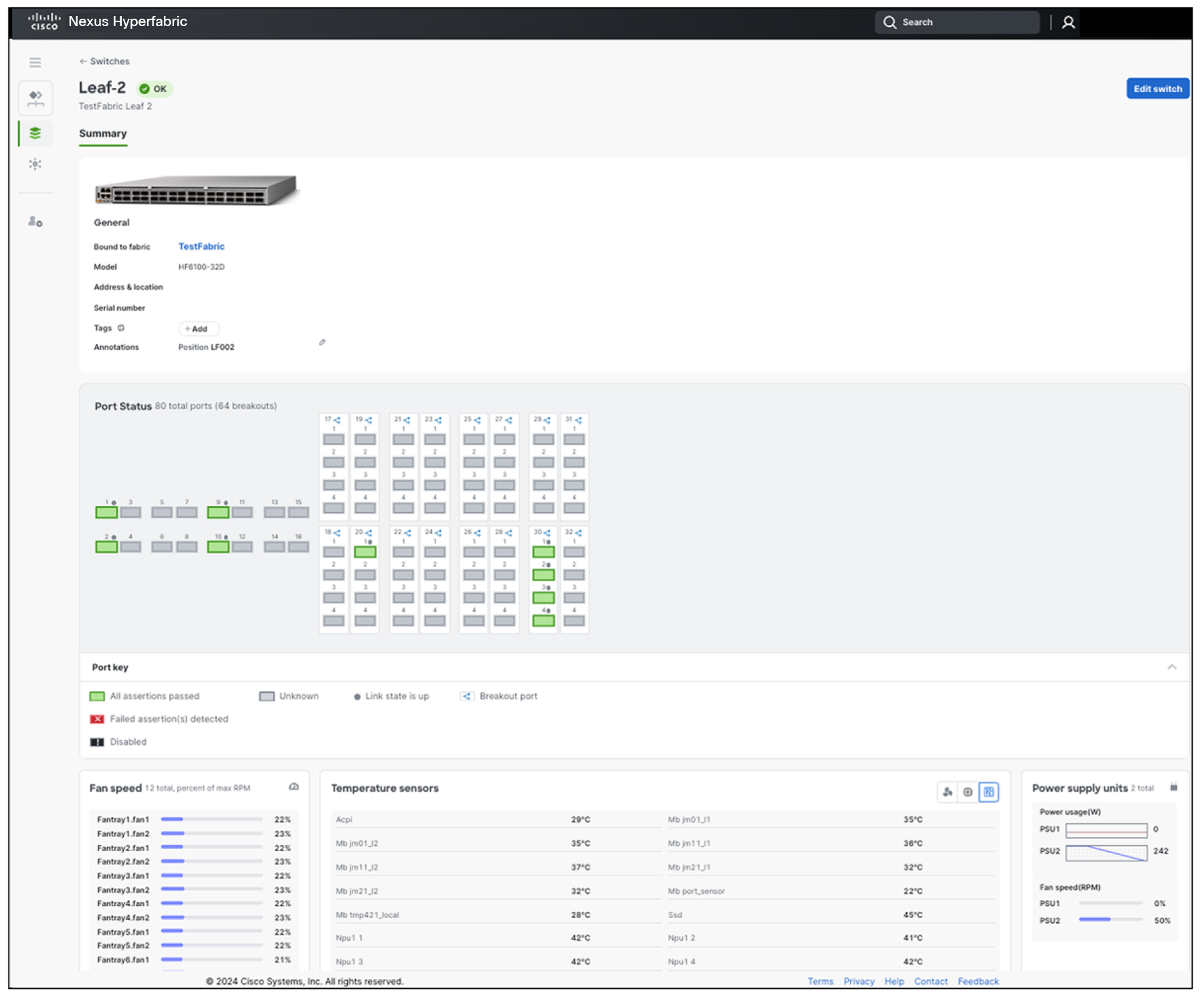
Task: Open the Help footer link
Action: pyautogui.click(x=894, y=981)
